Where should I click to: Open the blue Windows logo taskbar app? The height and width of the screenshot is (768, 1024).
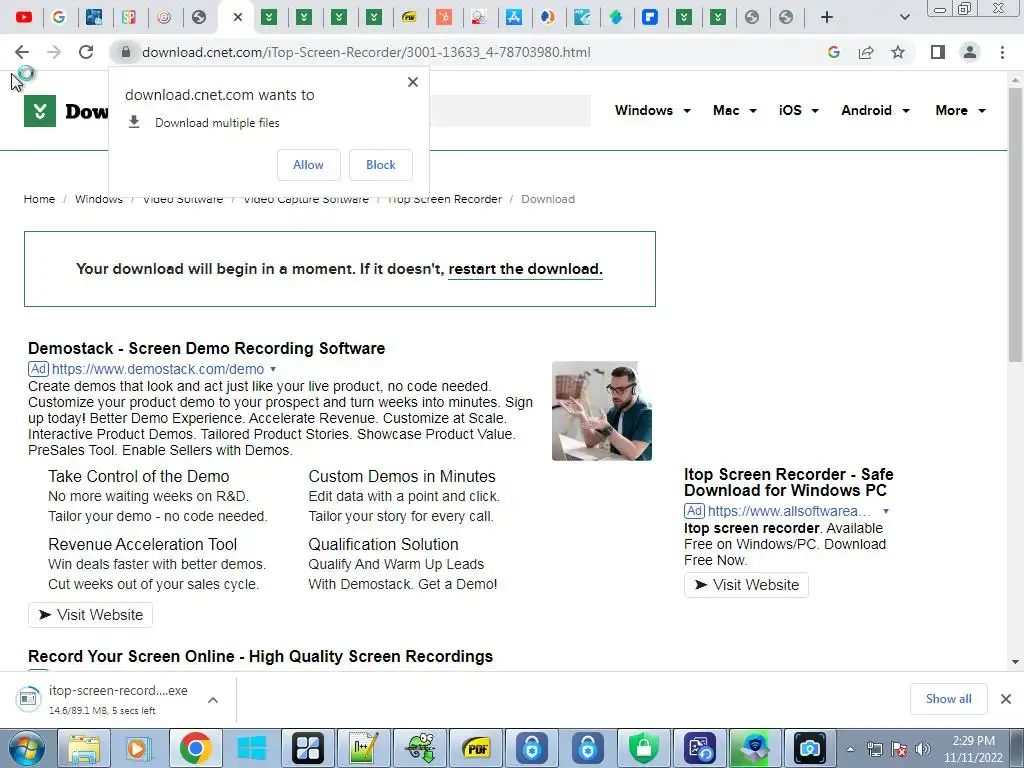coord(251,748)
